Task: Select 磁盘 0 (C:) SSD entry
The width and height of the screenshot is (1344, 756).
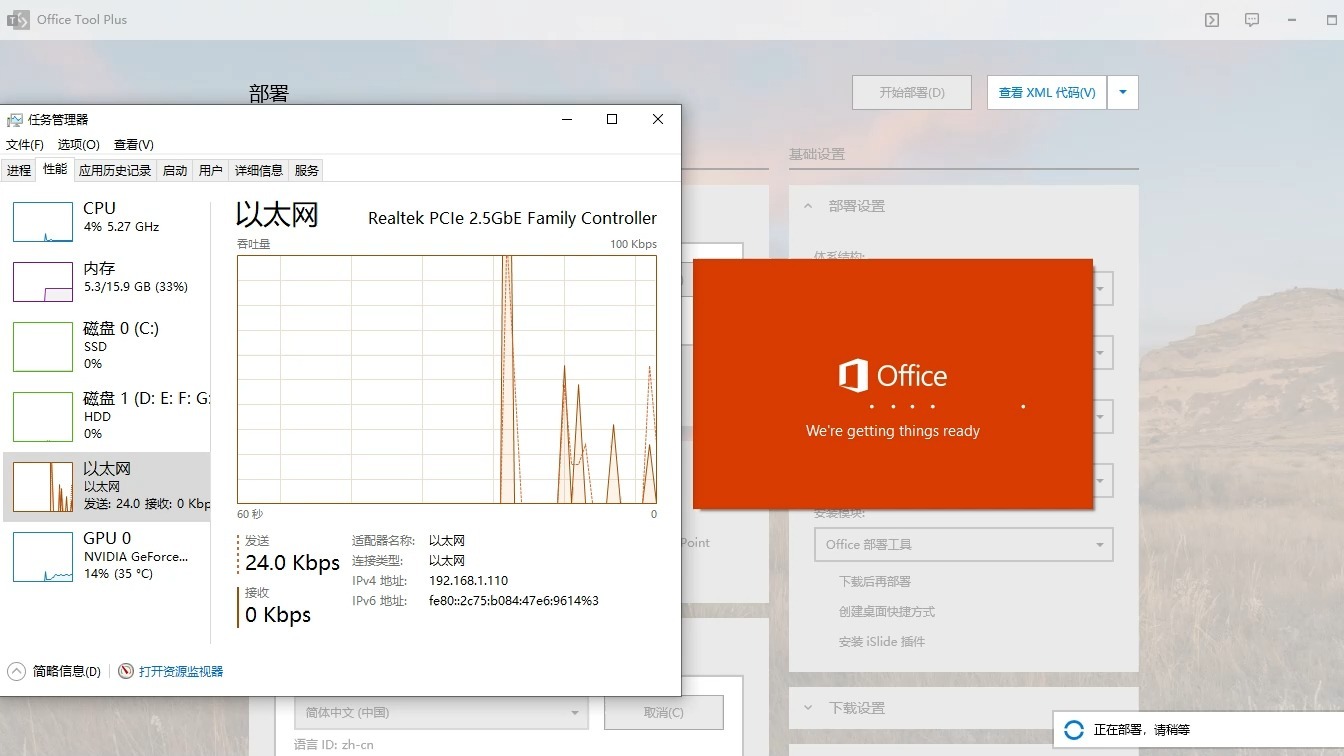Action: pos(106,346)
